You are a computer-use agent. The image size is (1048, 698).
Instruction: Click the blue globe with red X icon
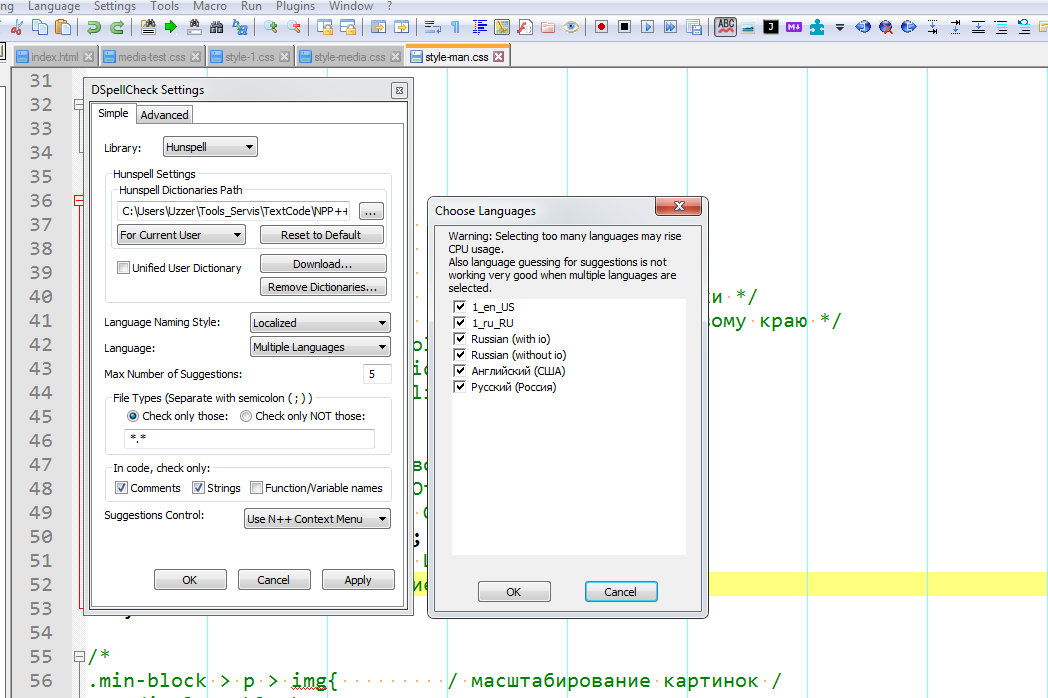(886, 27)
